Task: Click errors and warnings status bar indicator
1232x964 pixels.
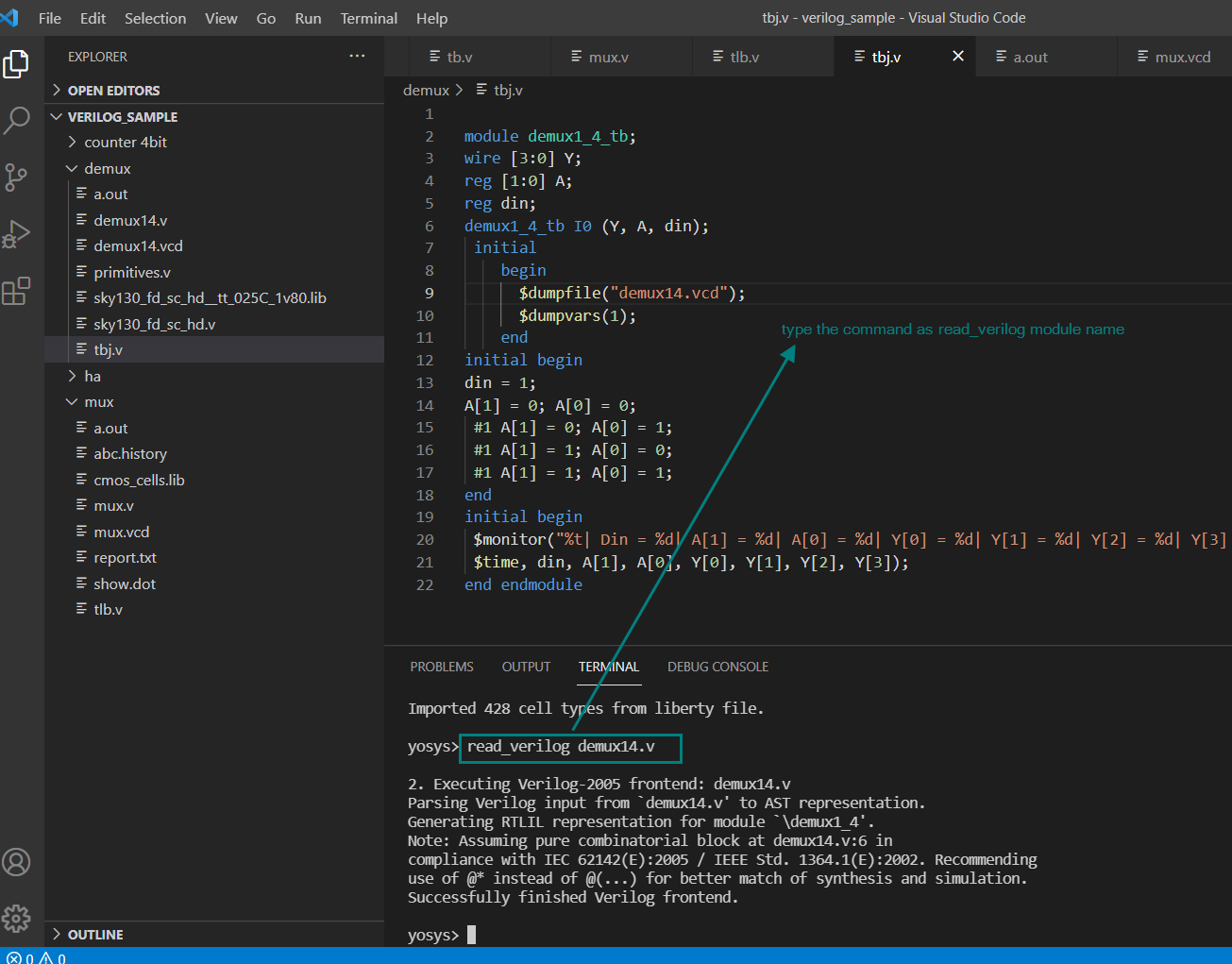Action: (x=36, y=957)
